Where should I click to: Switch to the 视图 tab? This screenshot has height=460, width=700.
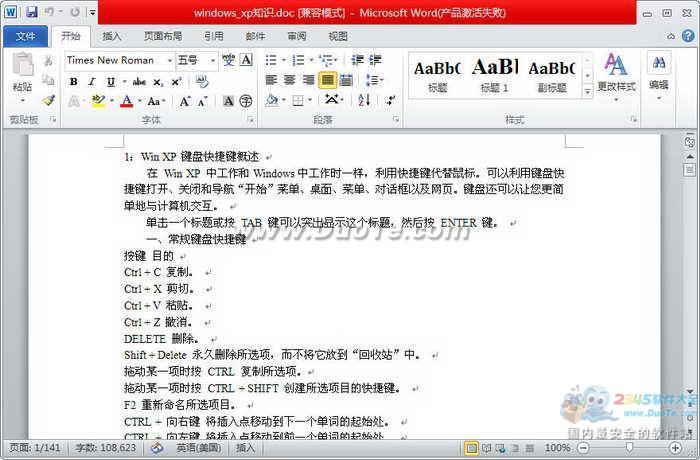click(338, 37)
